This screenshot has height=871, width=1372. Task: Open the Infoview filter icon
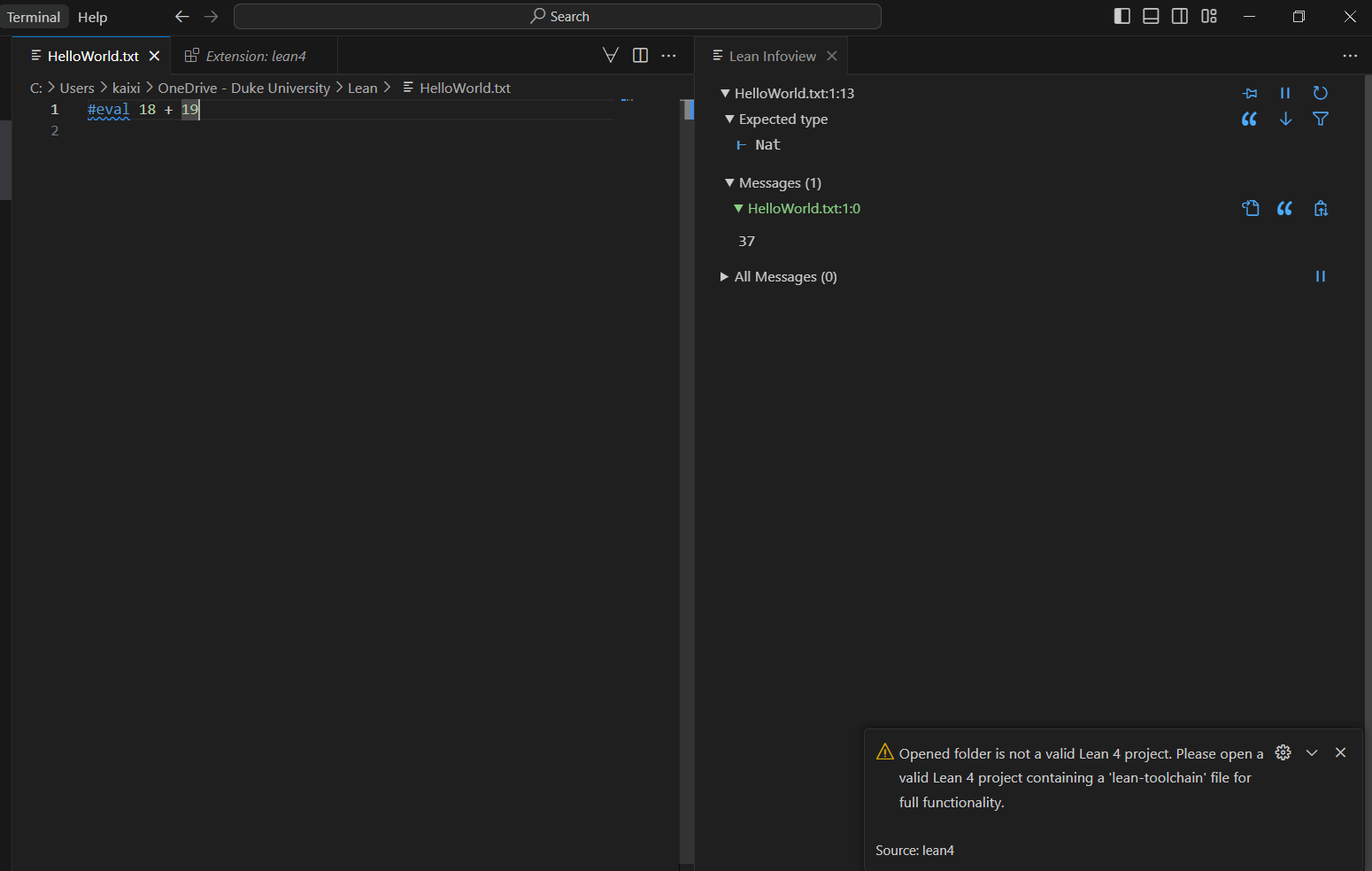(x=1321, y=119)
